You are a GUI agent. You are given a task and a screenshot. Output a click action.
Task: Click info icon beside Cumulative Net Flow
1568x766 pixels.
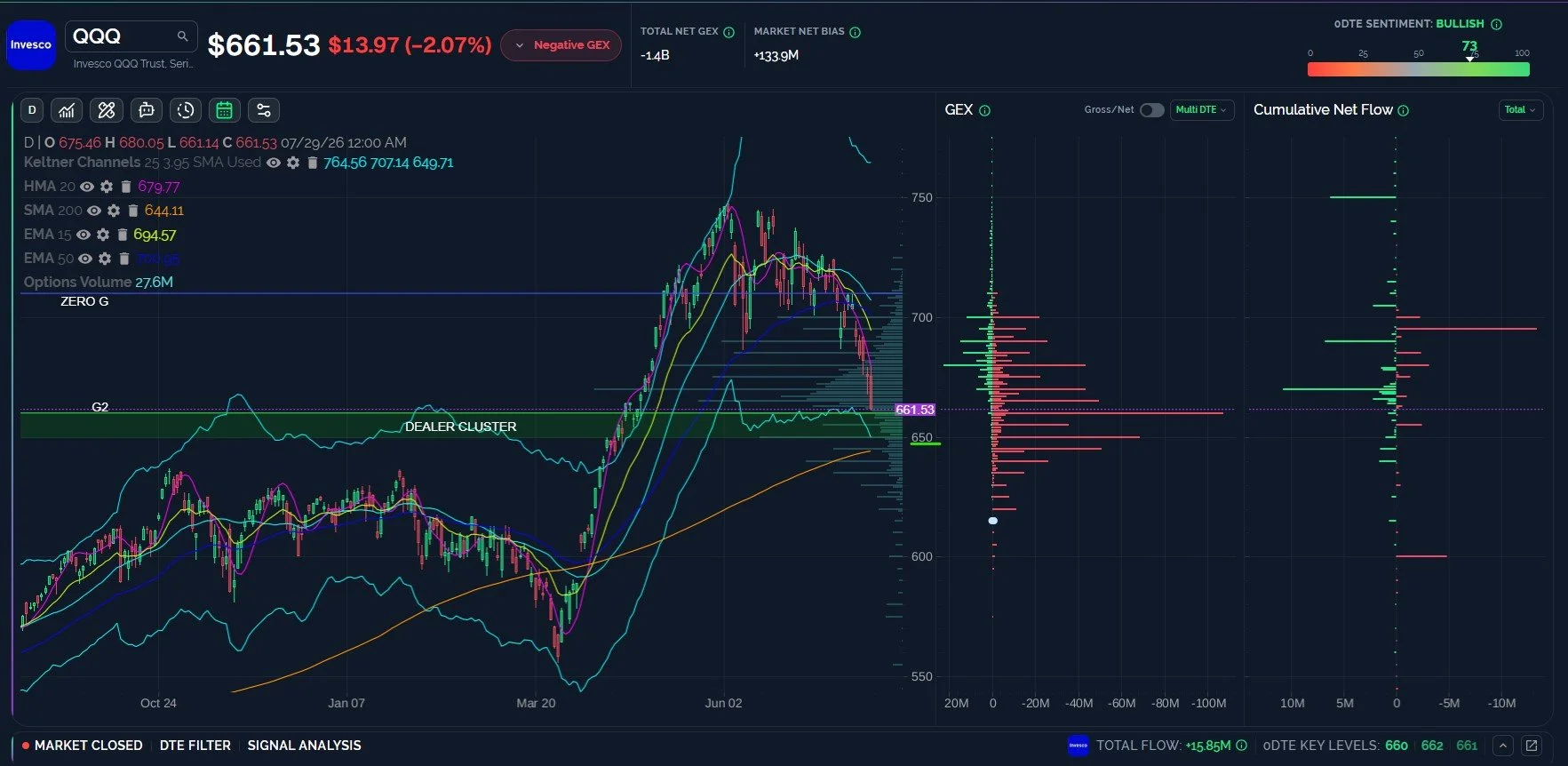(x=1404, y=110)
